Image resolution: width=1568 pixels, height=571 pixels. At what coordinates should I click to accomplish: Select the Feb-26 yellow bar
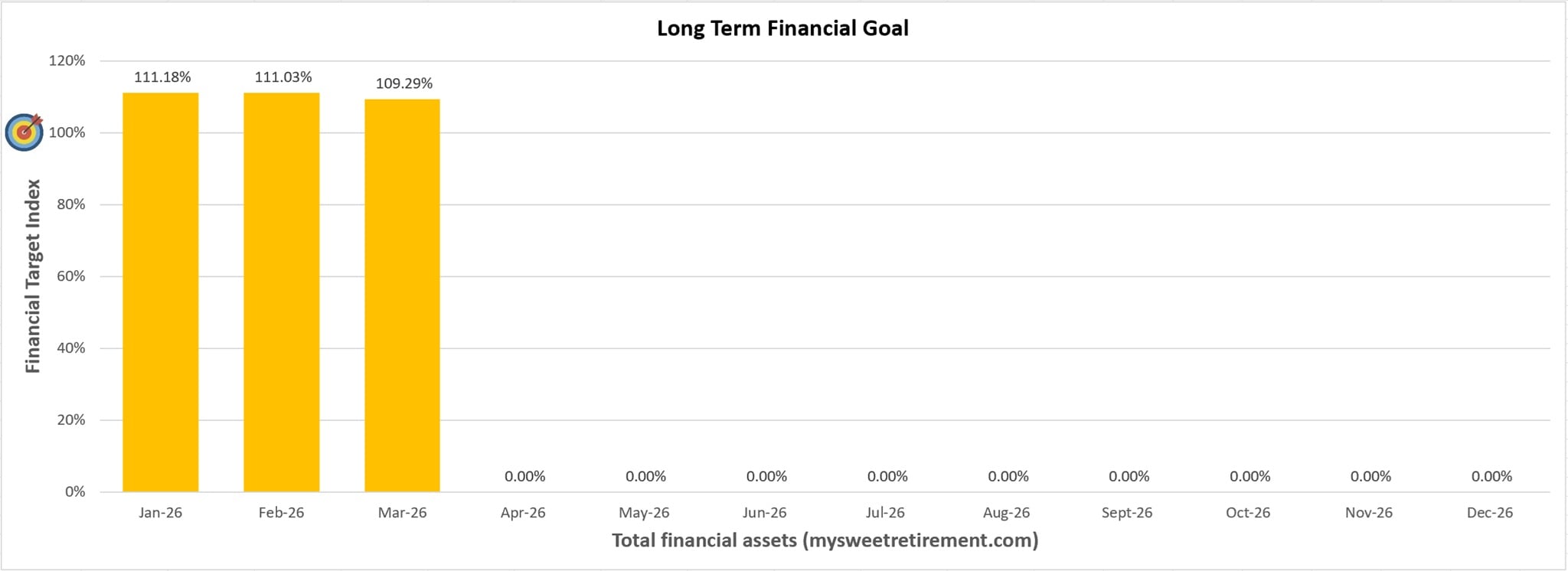pyautogui.click(x=281, y=291)
